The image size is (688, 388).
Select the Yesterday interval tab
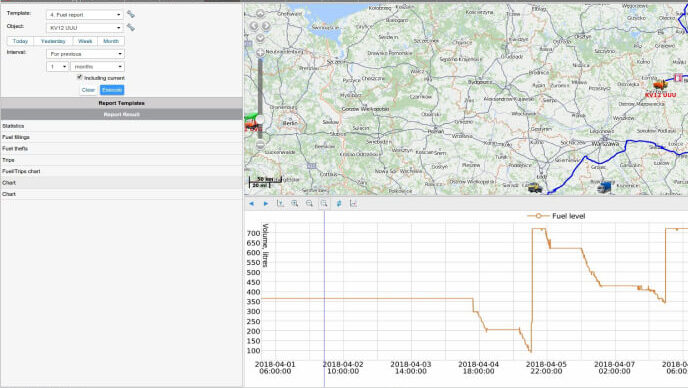point(53,41)
